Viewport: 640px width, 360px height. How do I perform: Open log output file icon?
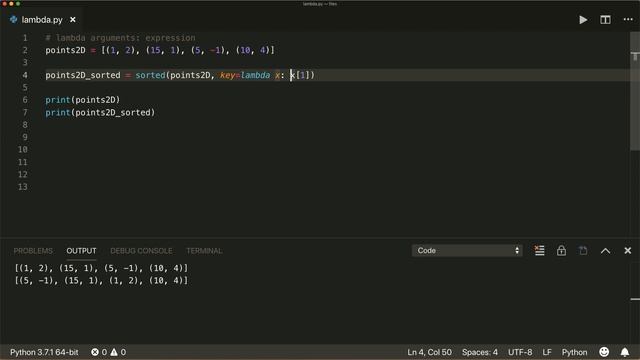[x=583, y=250]
